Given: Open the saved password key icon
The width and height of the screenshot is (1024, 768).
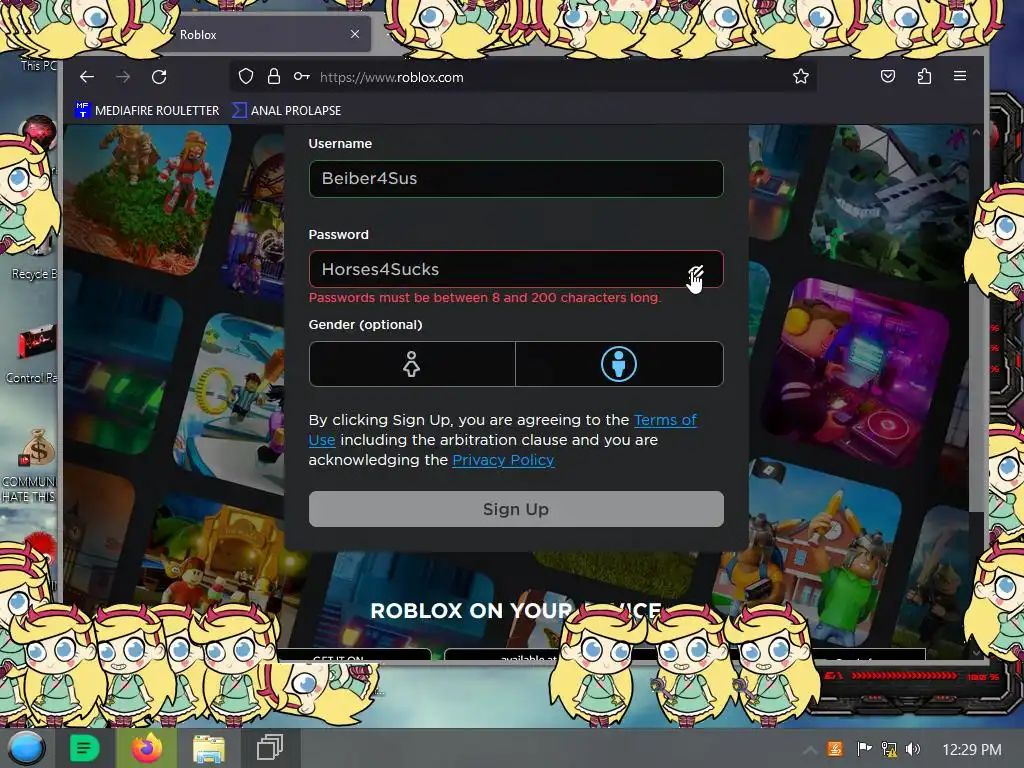Looking at the screenshot, I should click(x=301, y=76).
